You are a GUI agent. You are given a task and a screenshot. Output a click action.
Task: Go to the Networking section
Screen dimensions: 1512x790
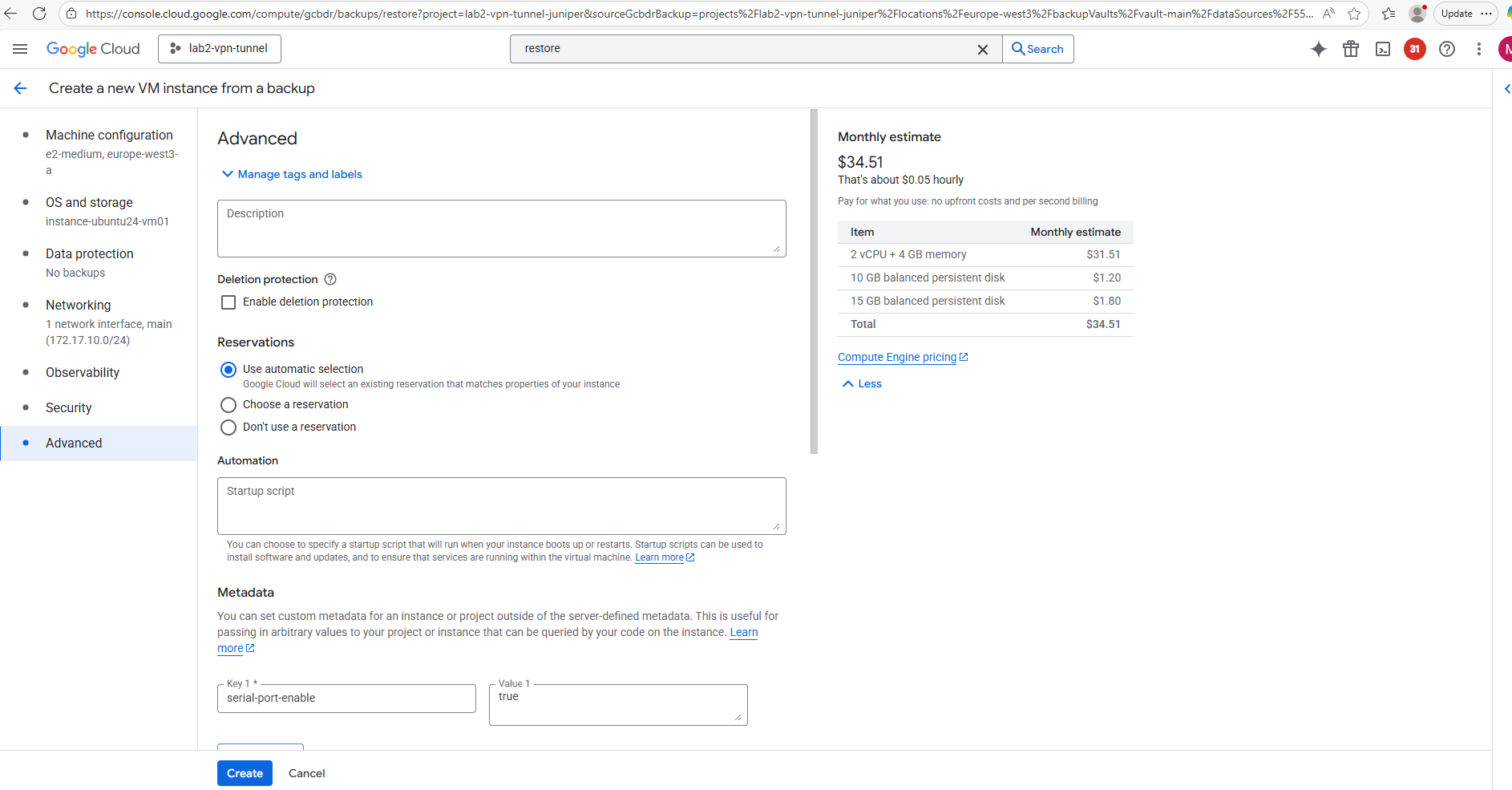pyautogui.click(x=79, y=305)
